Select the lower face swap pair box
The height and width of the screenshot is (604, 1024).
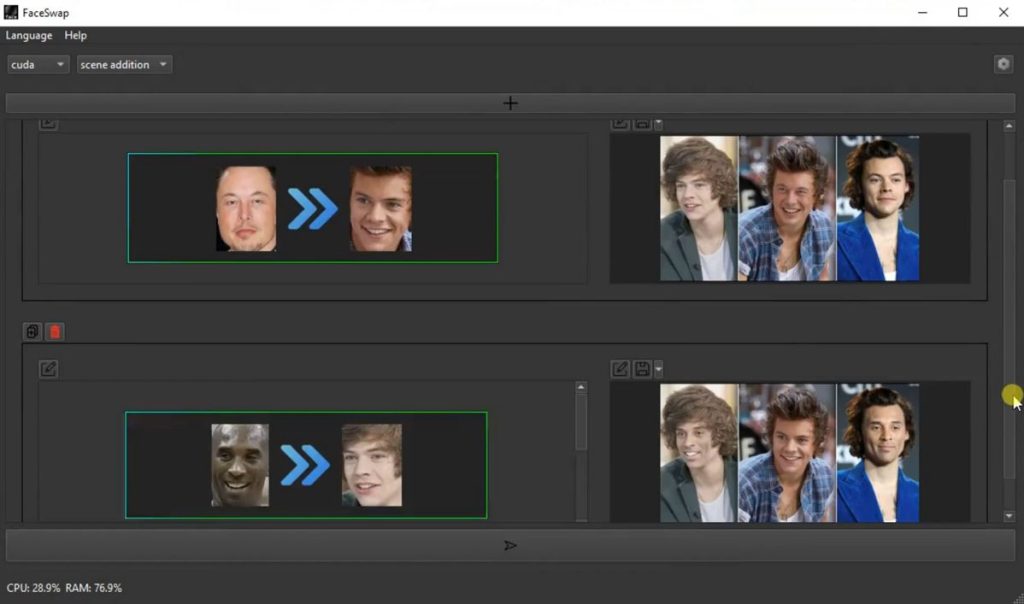click(306, 465)
